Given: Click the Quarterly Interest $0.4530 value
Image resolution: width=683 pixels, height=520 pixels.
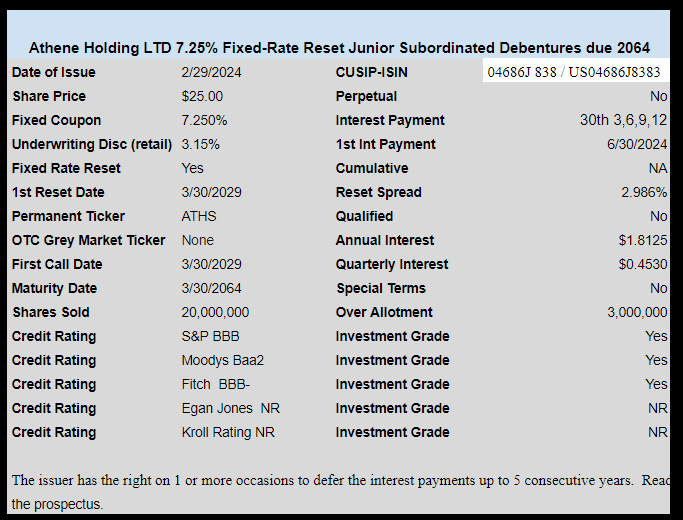Looking at the screenshot, I should pos(642,264).
